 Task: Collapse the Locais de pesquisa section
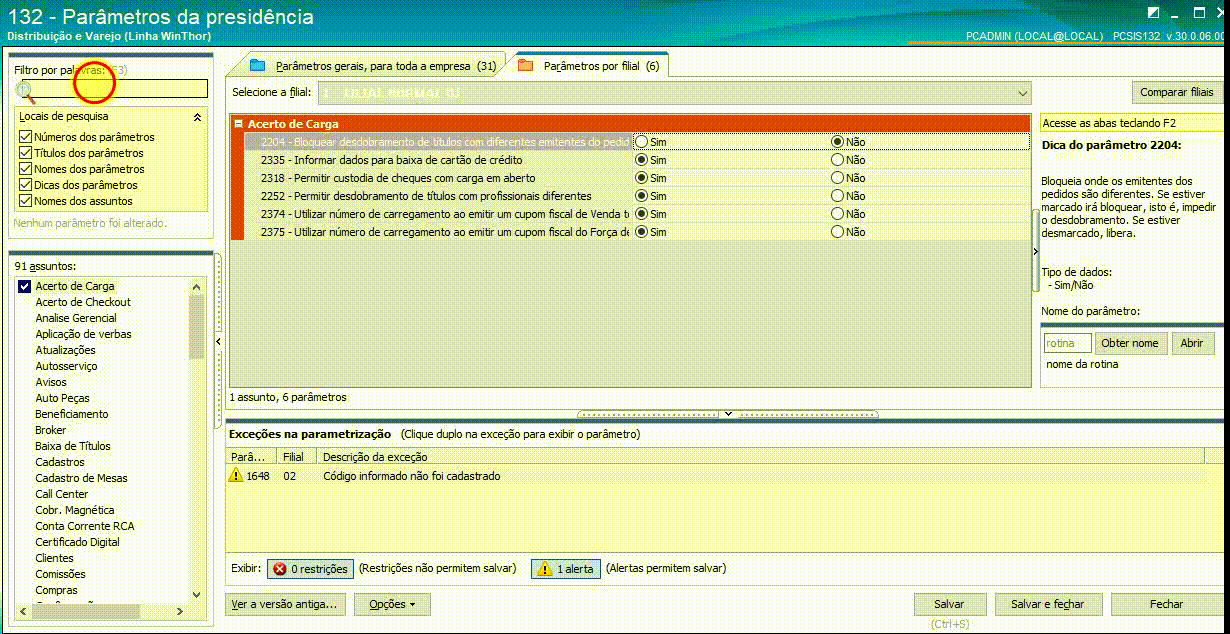pos(197,117)
